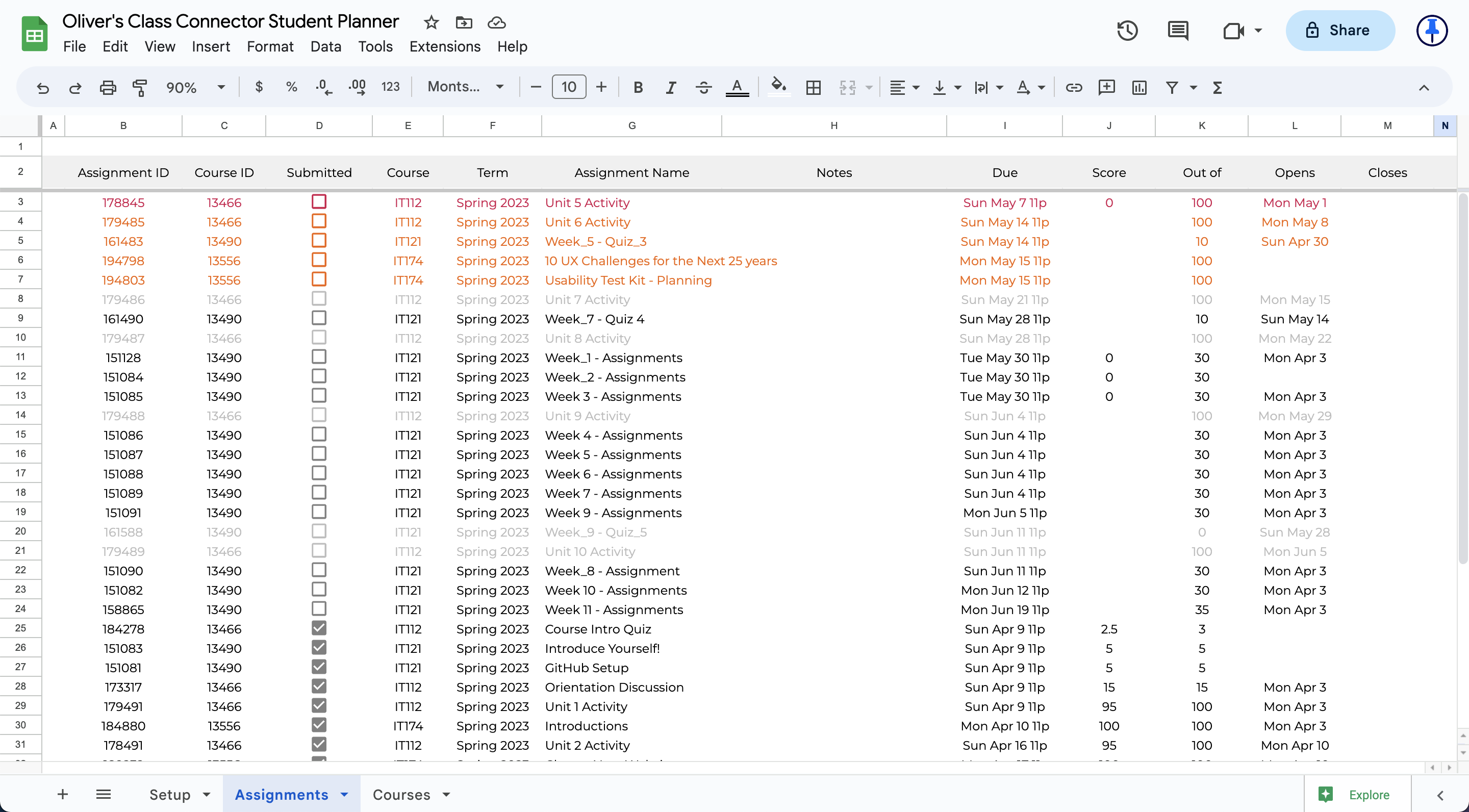Open filter views dropdown arrow
Image resolution: width=1469 pixels, height=812 pixels.
[1193, 88]
